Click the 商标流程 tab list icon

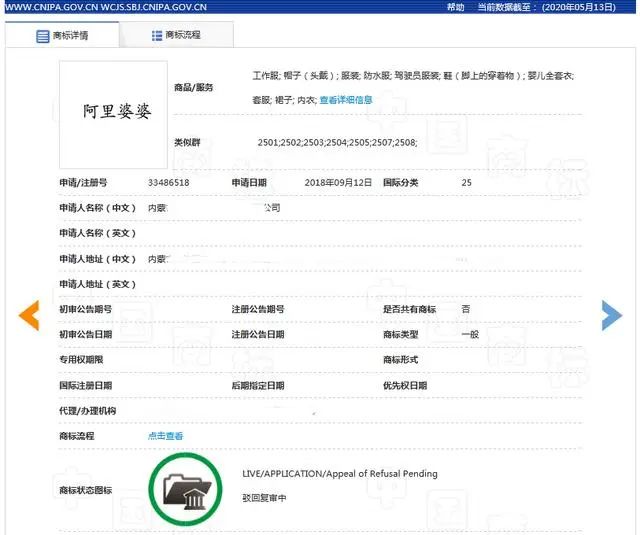tap(157, 35)
